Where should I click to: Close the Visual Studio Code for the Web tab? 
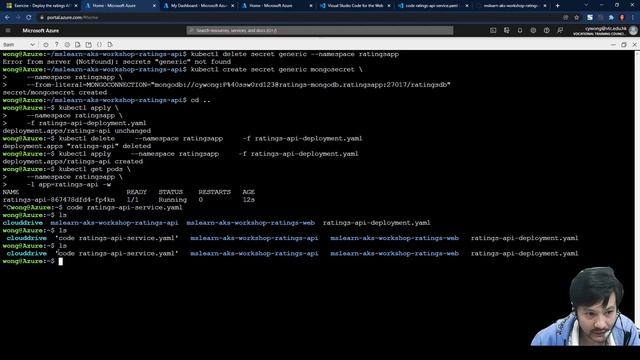point(389,6)
